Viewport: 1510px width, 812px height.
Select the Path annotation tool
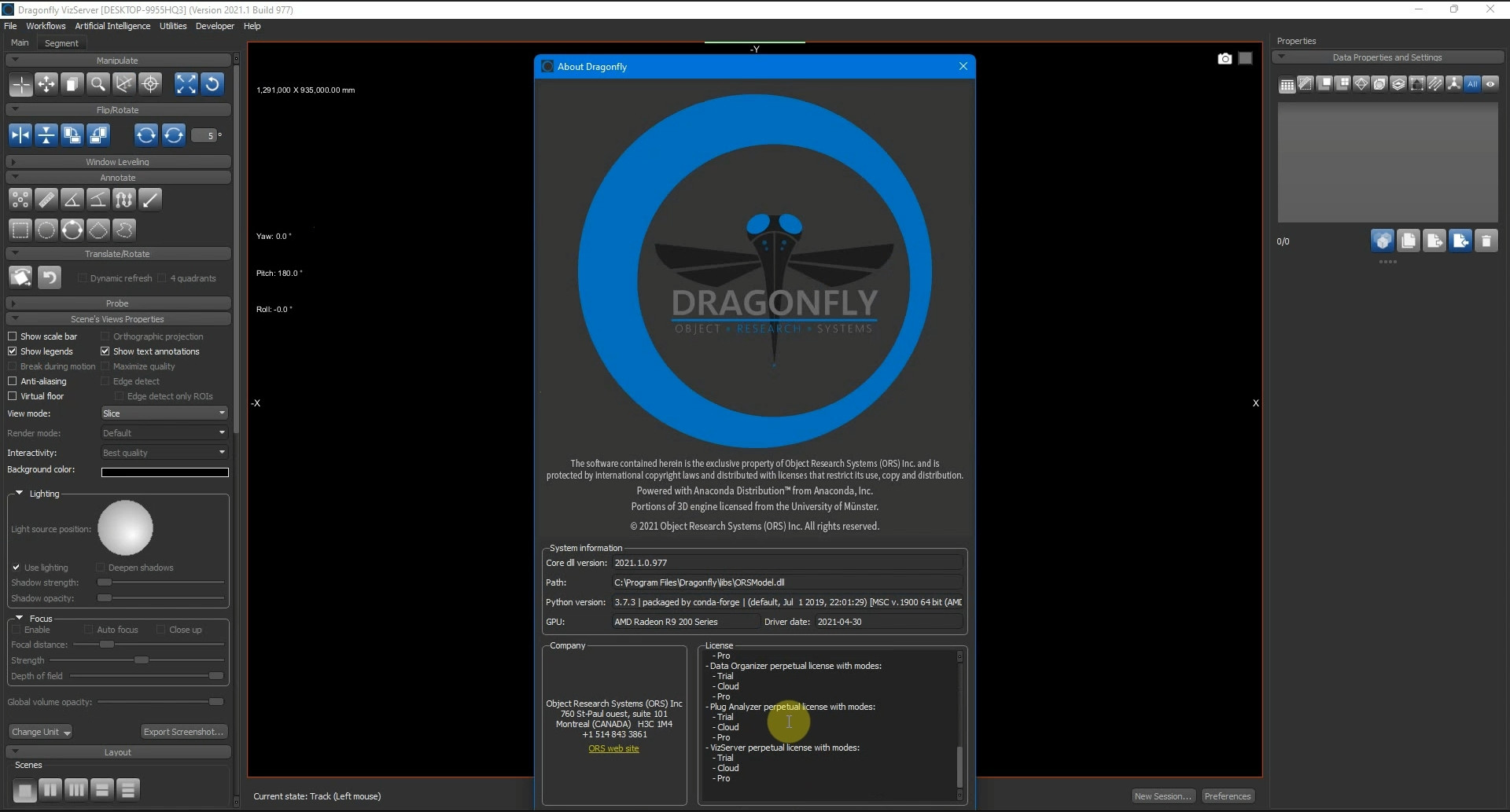coord(124,200)
